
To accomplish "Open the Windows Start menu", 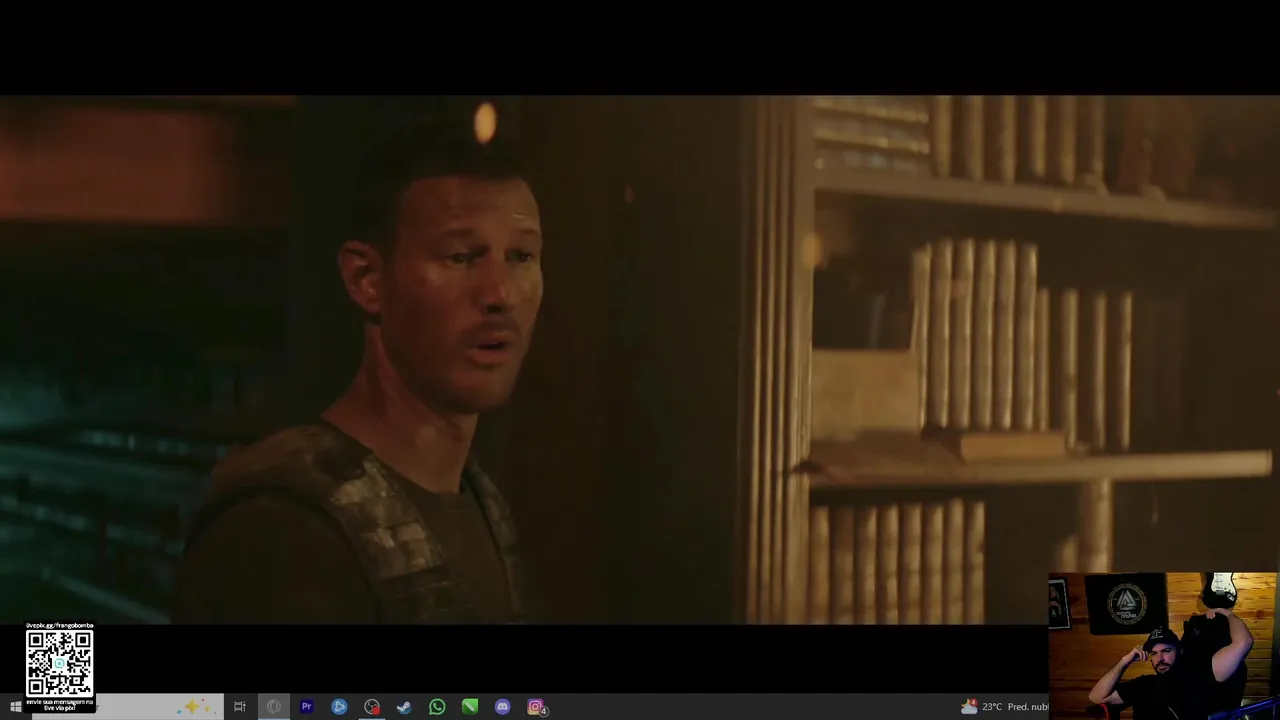I will coord(15,707).
